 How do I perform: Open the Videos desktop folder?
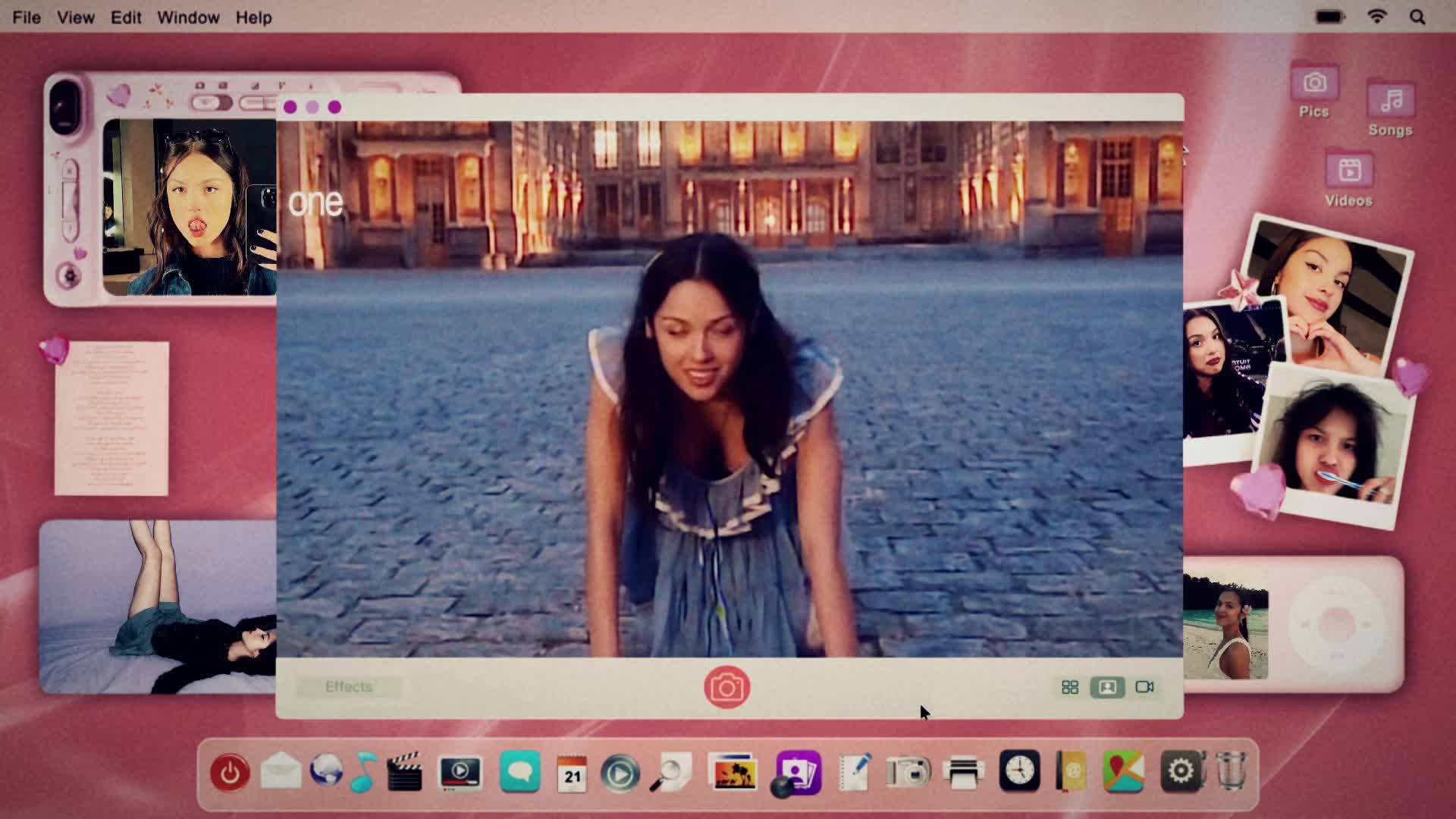(x=1348, y=179)
